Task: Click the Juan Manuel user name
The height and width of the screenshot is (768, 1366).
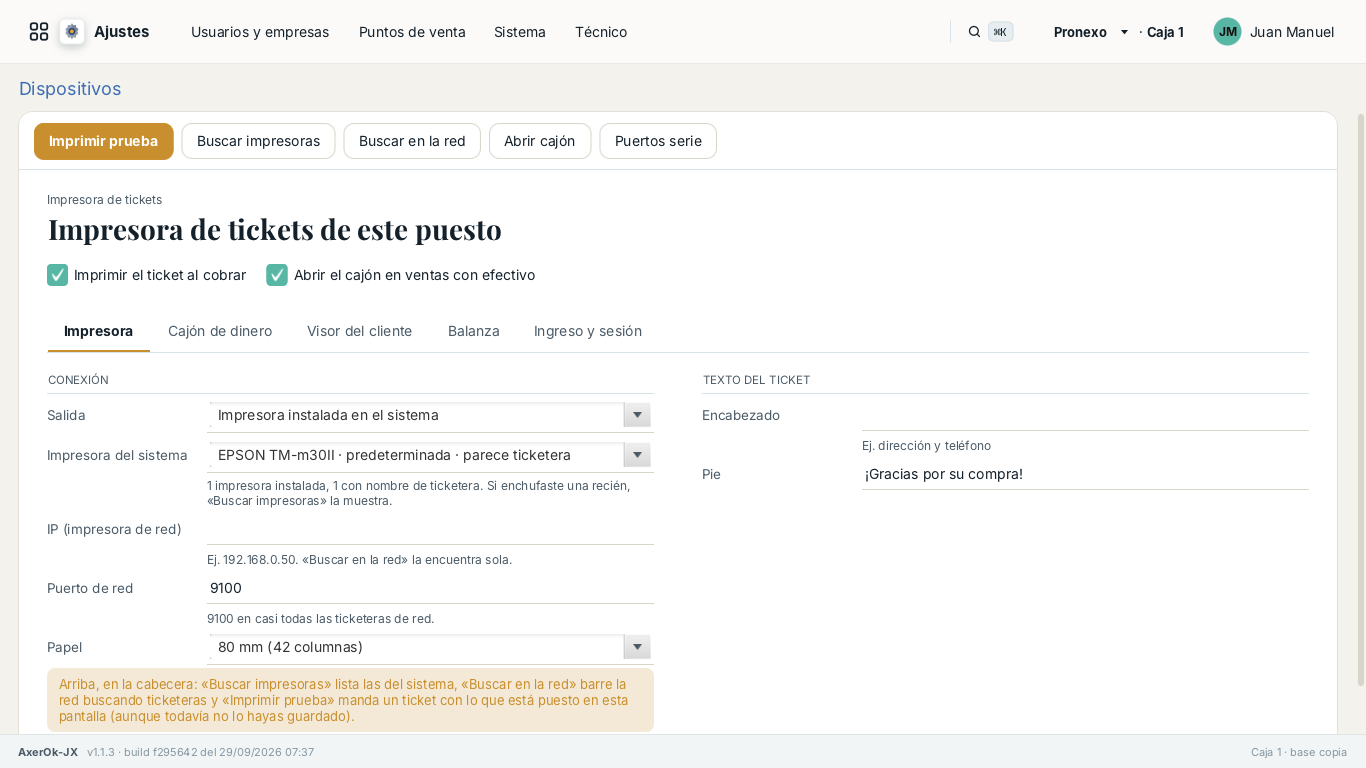Action: click(1292, 32)
